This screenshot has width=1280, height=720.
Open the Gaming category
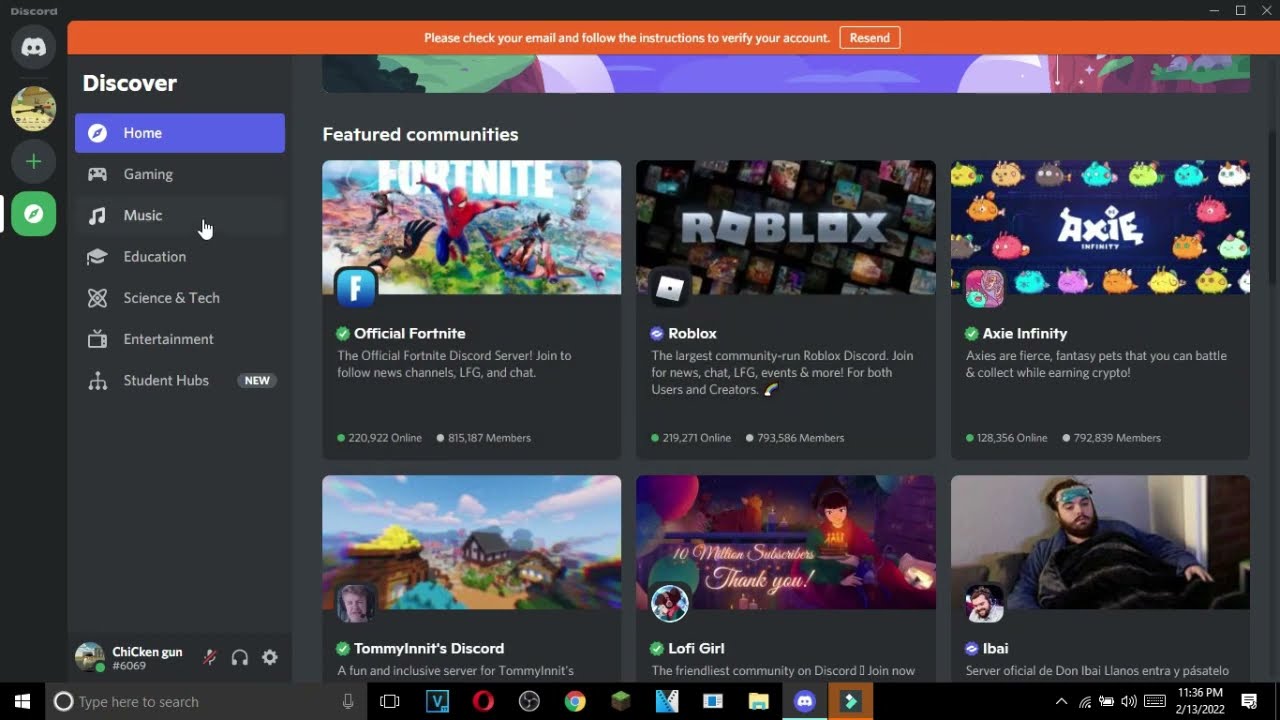(180, 174)
